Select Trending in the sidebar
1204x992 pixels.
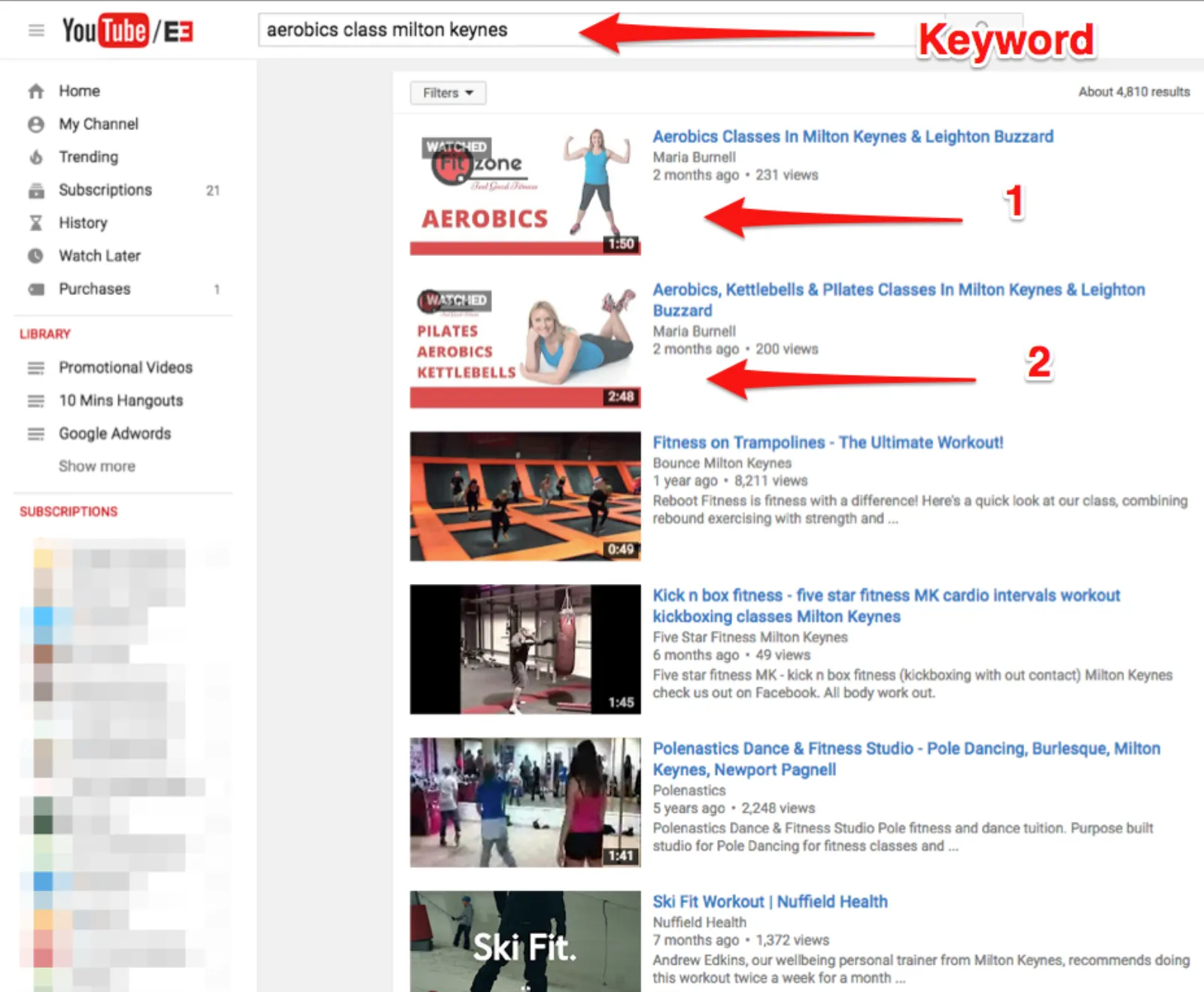point(89,157)
